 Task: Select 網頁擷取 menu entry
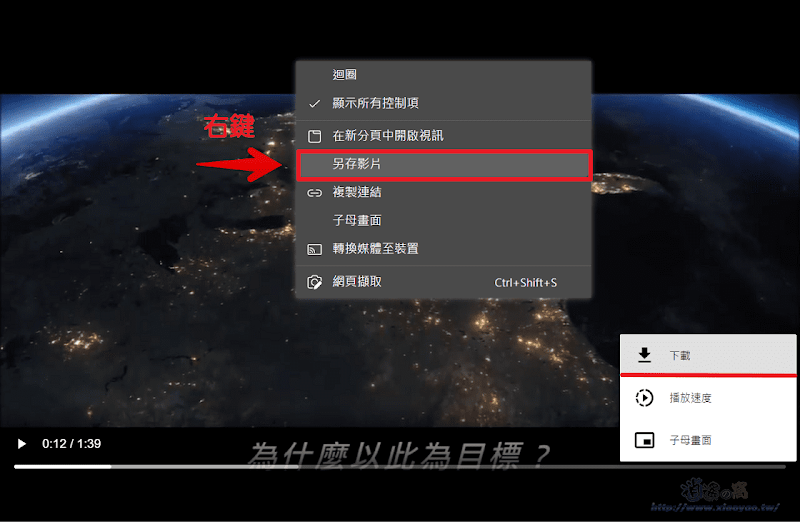[x=443, y=282]
